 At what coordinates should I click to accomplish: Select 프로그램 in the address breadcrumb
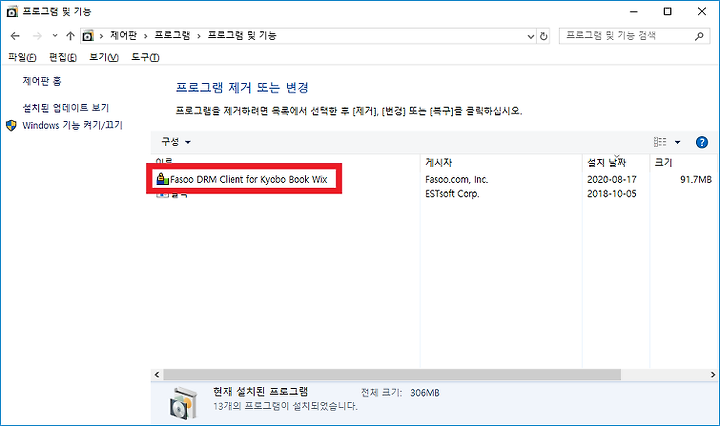tap(172, 35)
